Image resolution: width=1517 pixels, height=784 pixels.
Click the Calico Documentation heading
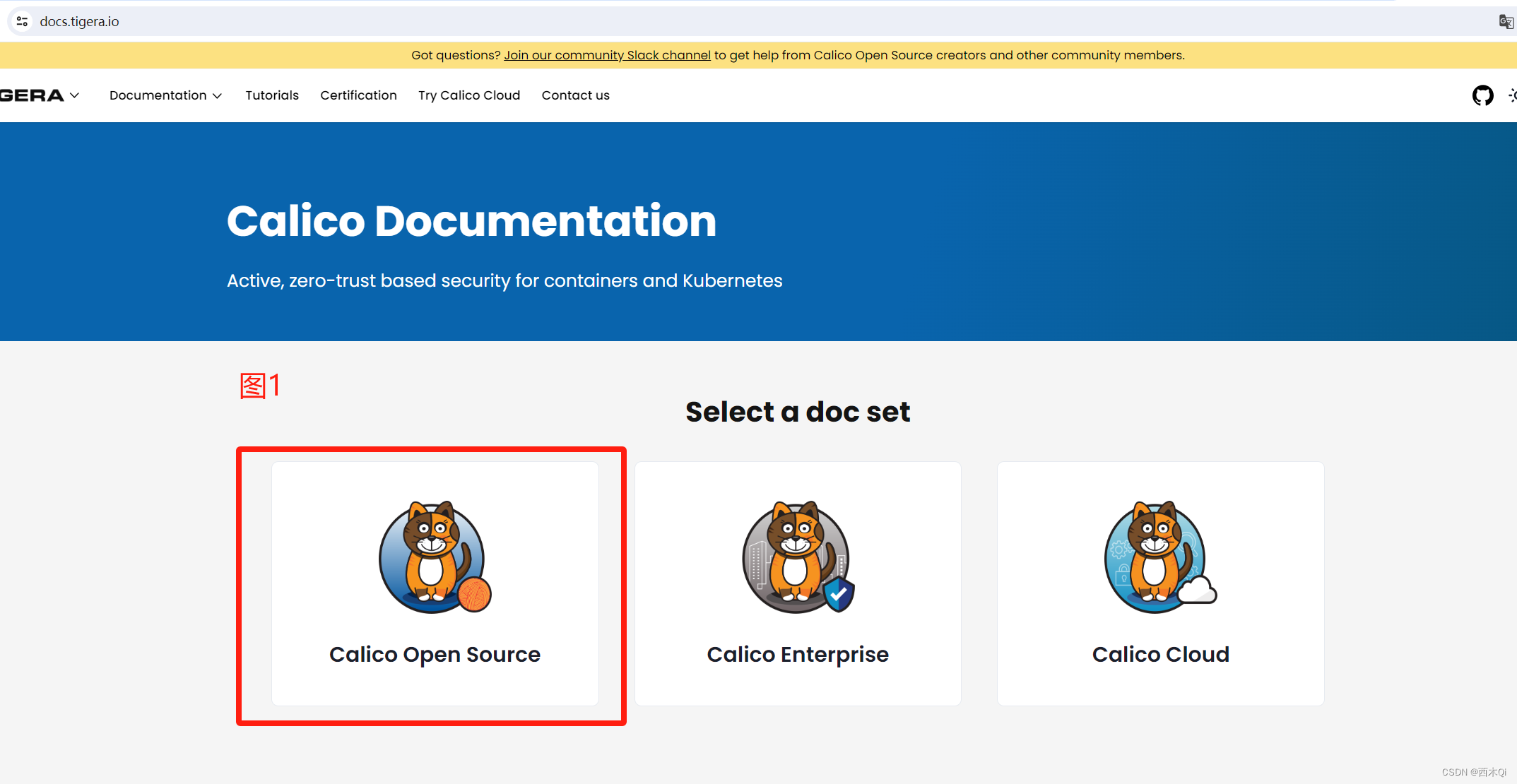pyautogui.click(x=472, y=221)
